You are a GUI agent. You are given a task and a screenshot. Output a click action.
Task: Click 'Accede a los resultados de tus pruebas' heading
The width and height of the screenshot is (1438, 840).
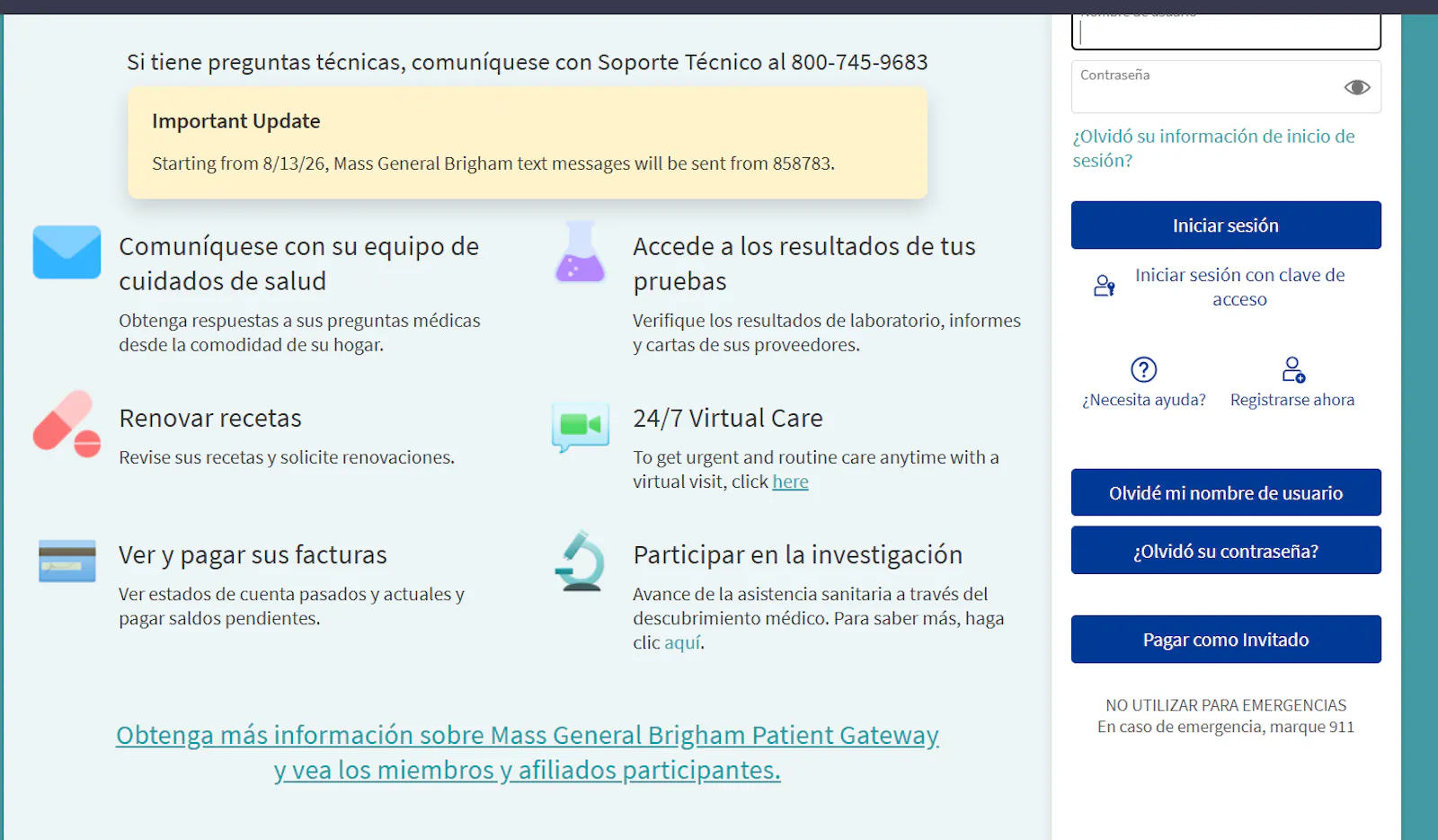804,263
